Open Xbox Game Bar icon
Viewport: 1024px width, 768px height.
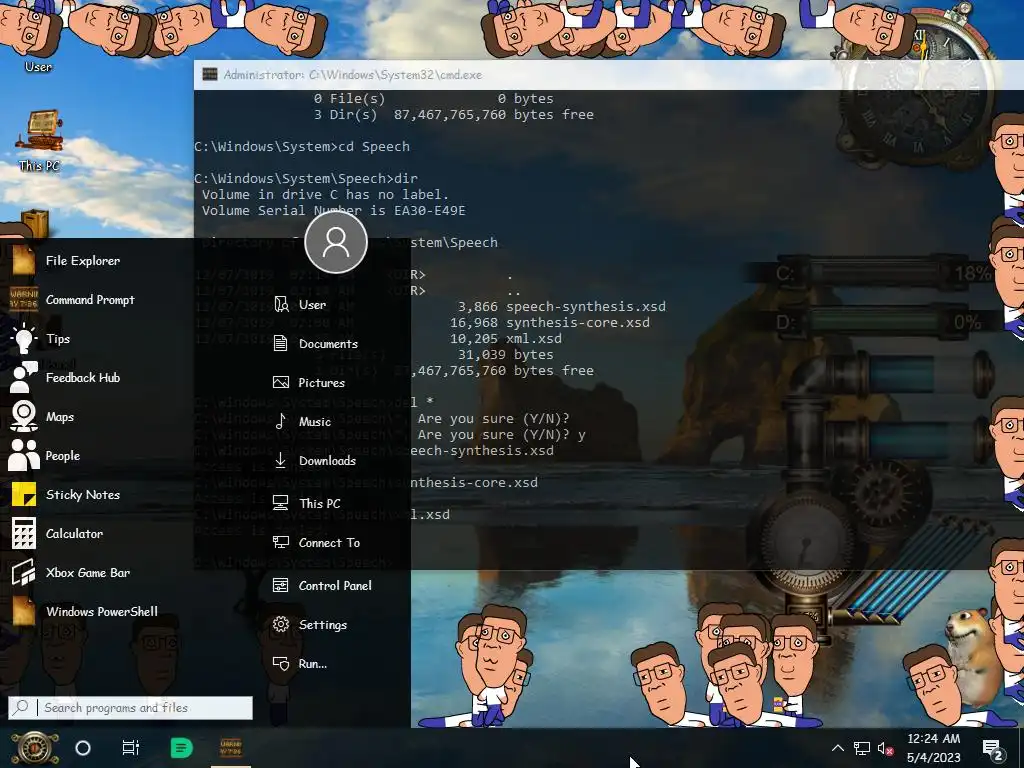click(24, 573)
